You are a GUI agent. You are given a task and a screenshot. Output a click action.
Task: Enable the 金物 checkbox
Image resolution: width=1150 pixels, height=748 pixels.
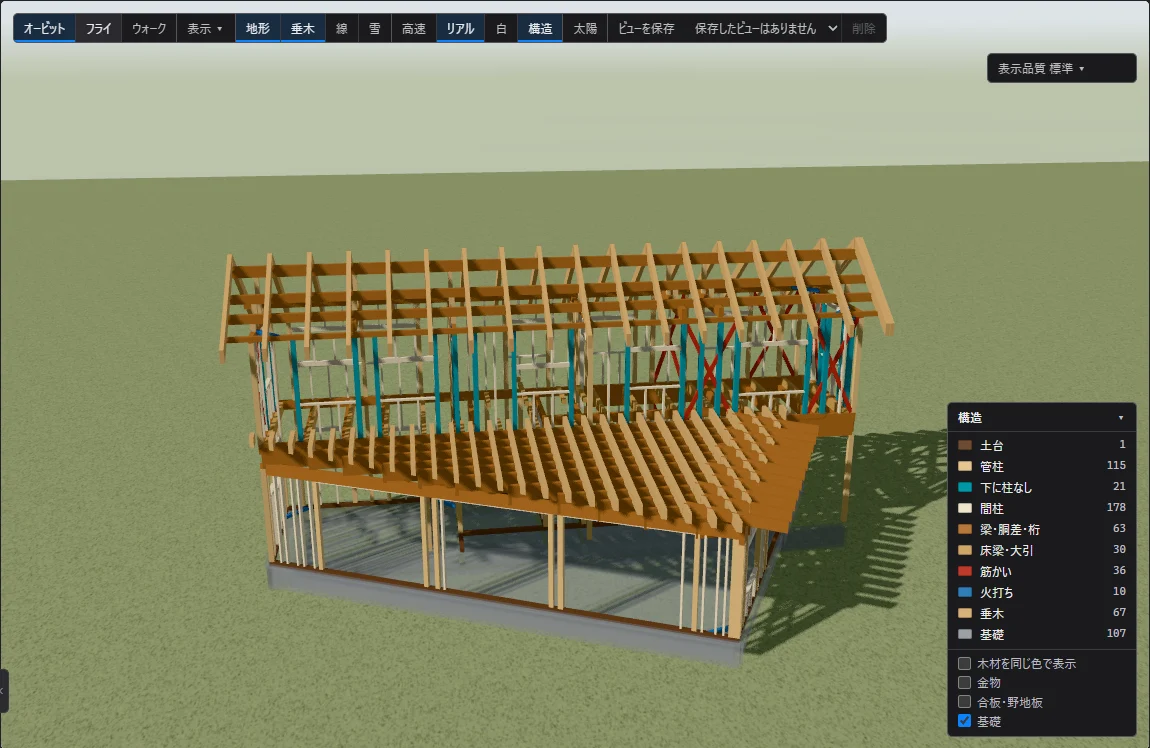point(964,682)
